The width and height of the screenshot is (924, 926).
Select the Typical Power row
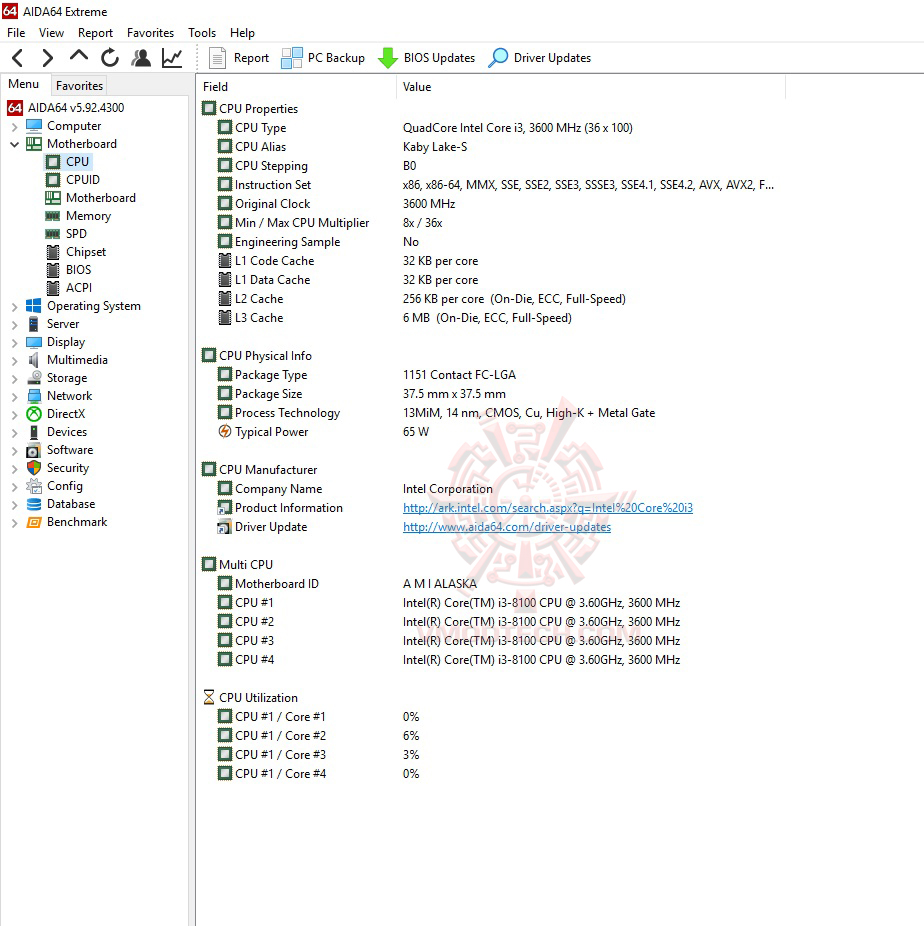(493, 432)
